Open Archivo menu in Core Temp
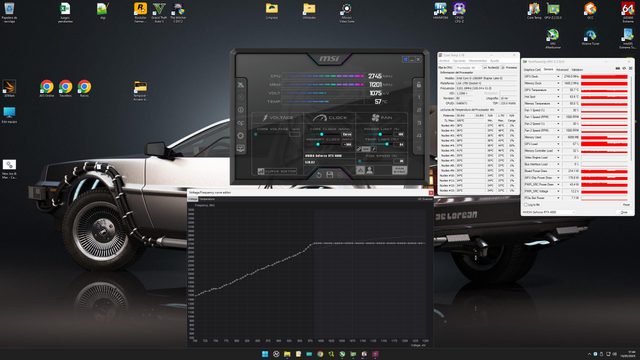This screenshot has height=360, width=640. [x=444, y=61]
